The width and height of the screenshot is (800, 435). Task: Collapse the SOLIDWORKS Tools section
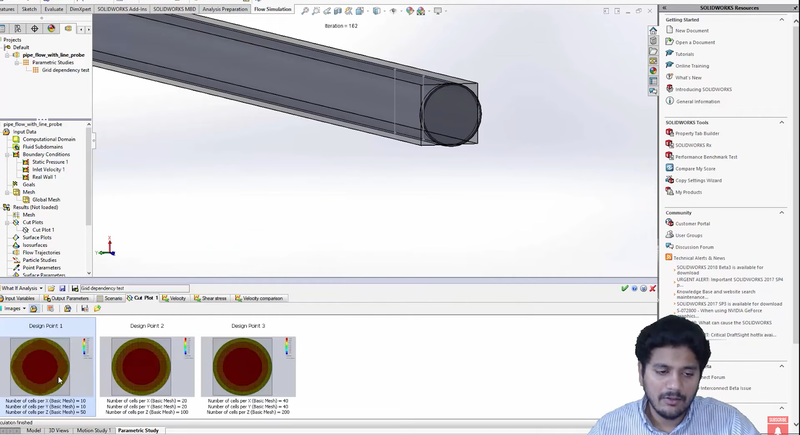coord(782,122)
